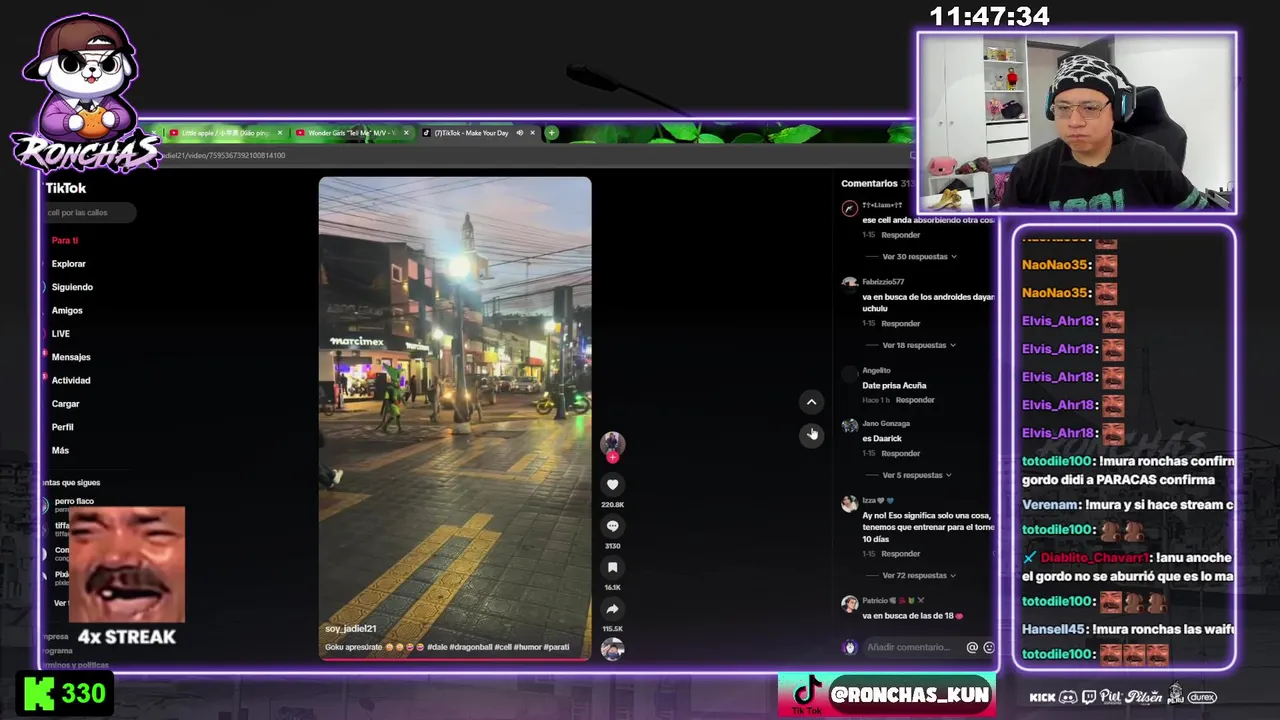
Task: Open Cargar in TikTok sidebar
Action: click(66, 404)
